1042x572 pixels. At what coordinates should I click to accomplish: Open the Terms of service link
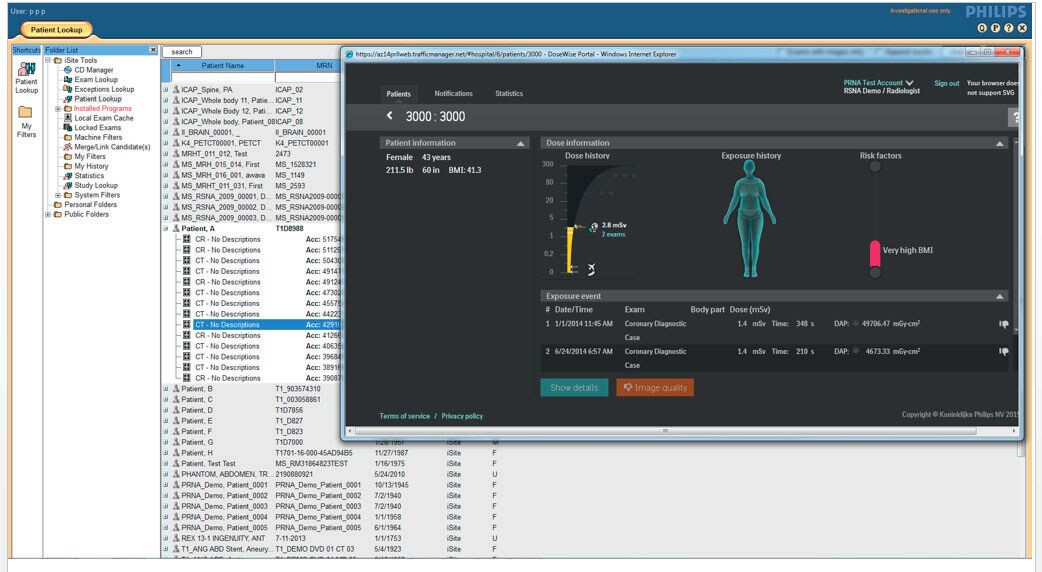(405, 416)
